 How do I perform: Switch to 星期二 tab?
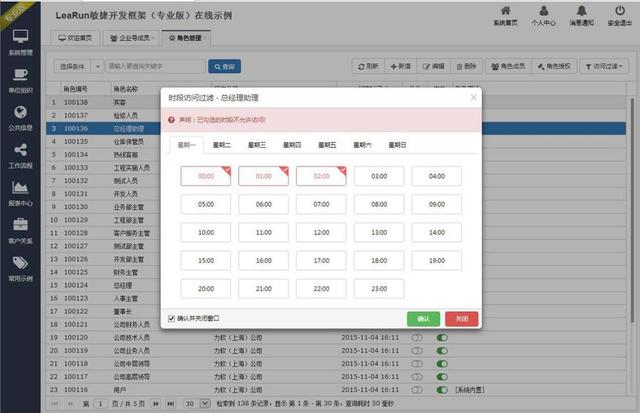tap(222, 145)
